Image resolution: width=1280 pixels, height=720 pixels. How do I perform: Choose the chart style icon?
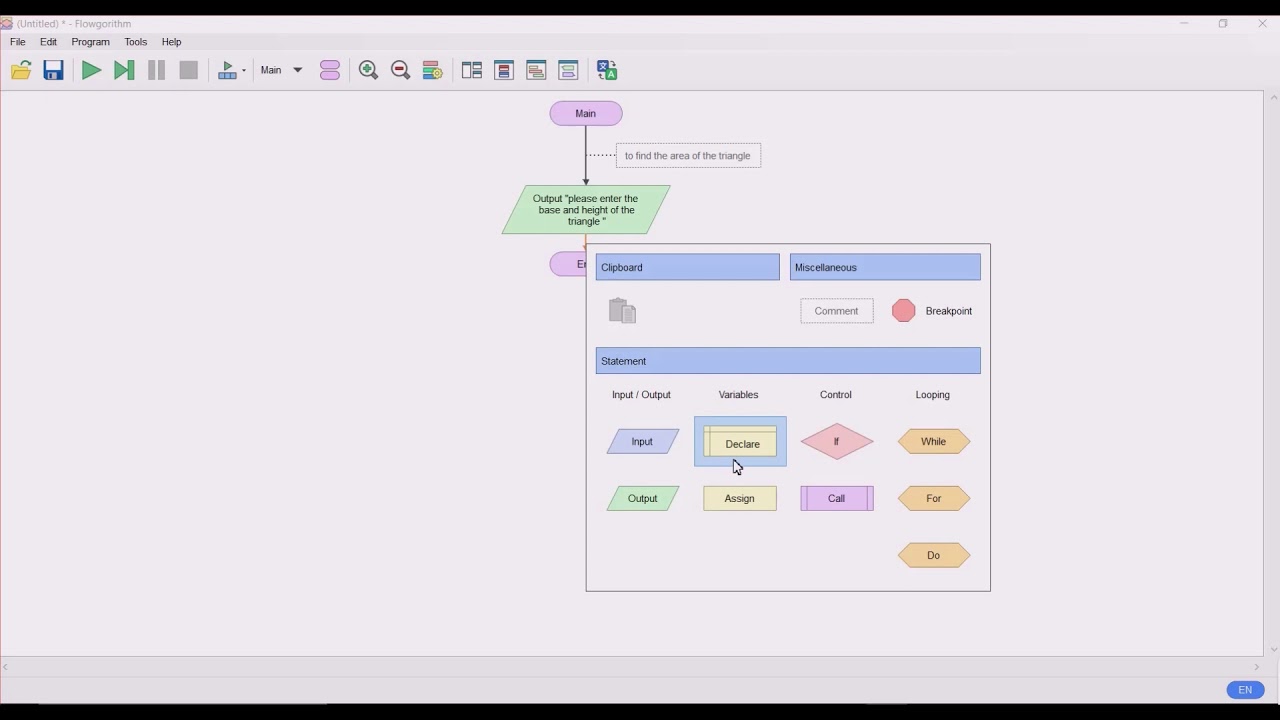pyautogui.click(x=433, y=70)
